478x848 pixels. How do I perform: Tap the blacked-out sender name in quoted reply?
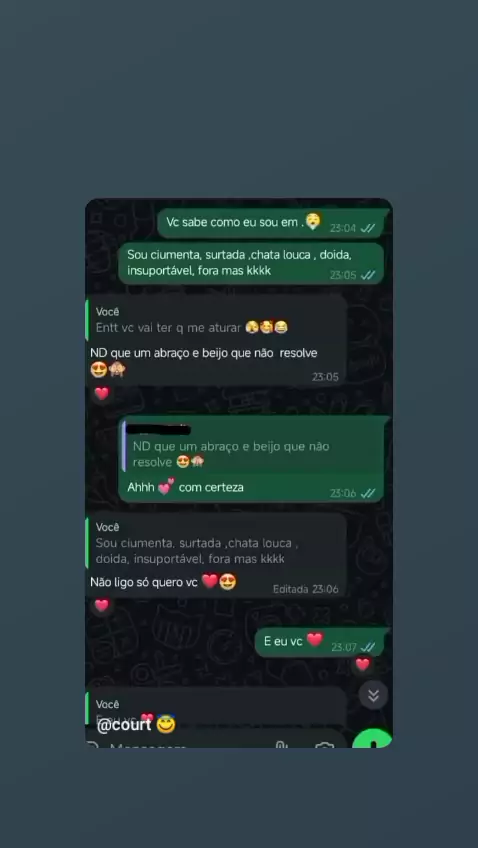coord(162,430)
